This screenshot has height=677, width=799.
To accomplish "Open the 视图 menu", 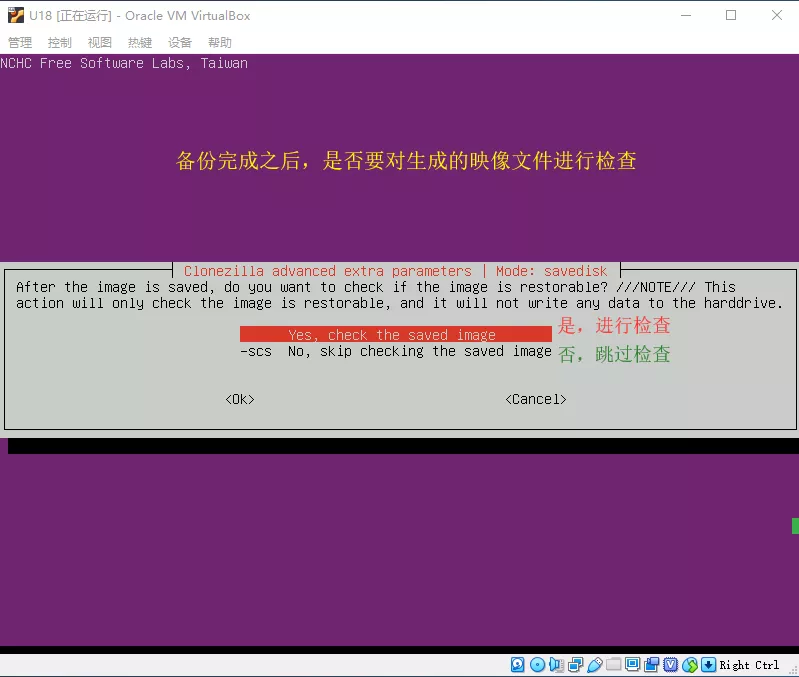I will click(99, 42).
